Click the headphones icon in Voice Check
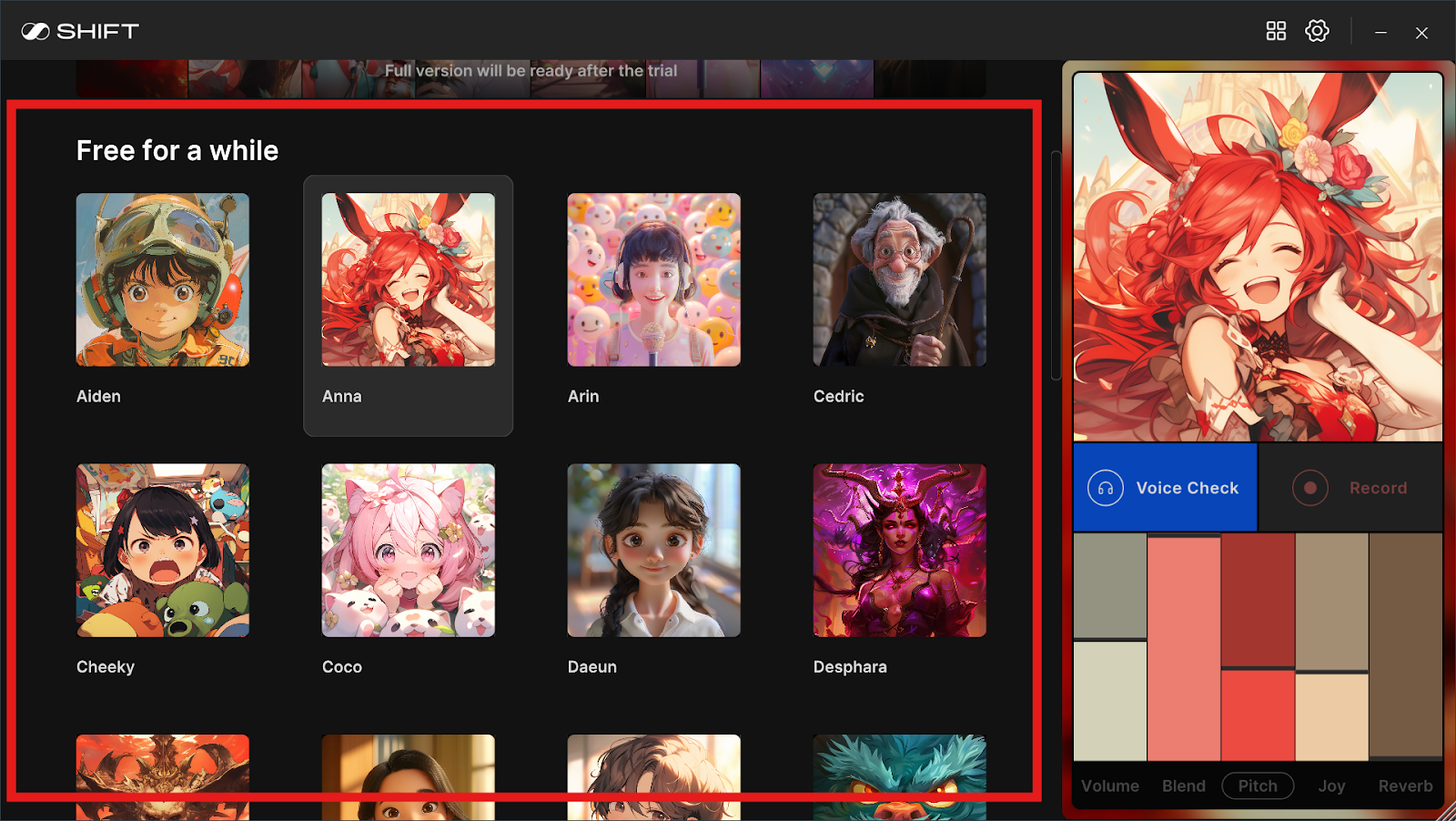This screenshot has height=821, width=1456. (1105, 488)
